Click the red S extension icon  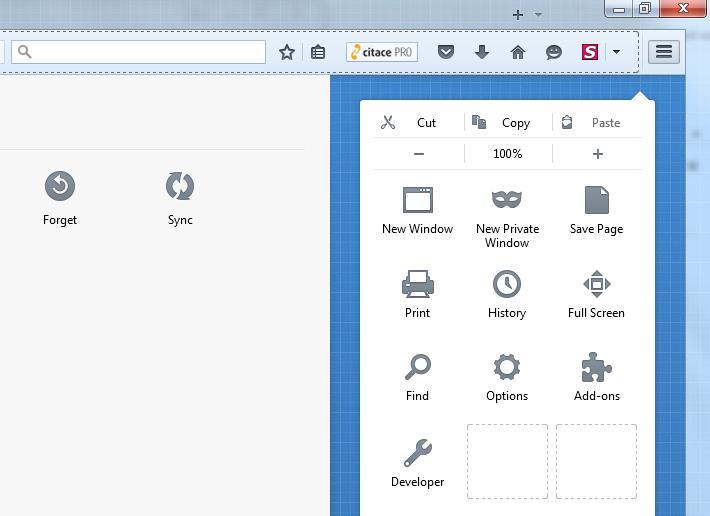(590, 52)
